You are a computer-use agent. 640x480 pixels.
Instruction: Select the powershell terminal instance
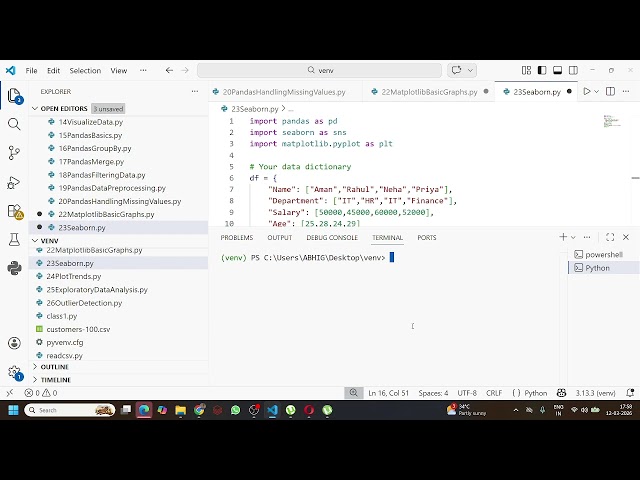coord(604,254)
